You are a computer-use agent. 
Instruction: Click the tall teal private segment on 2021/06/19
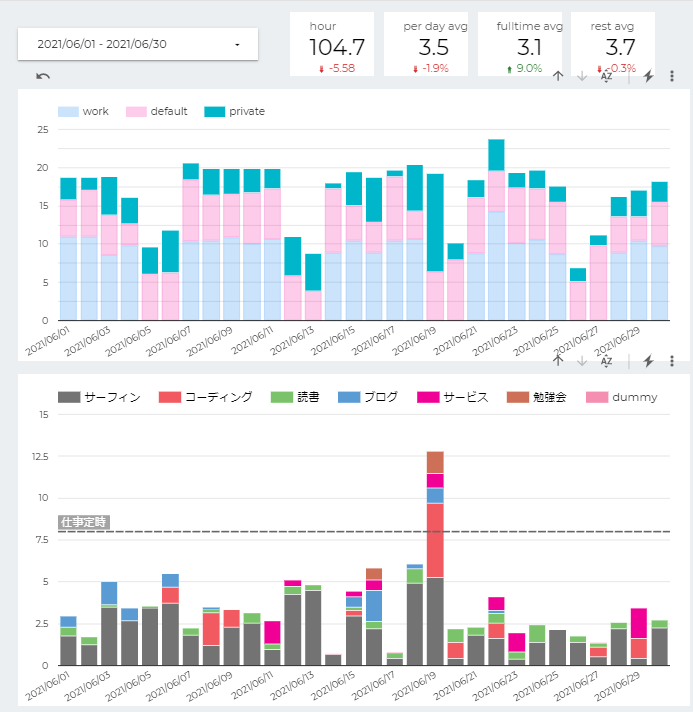tap(435, 222)
